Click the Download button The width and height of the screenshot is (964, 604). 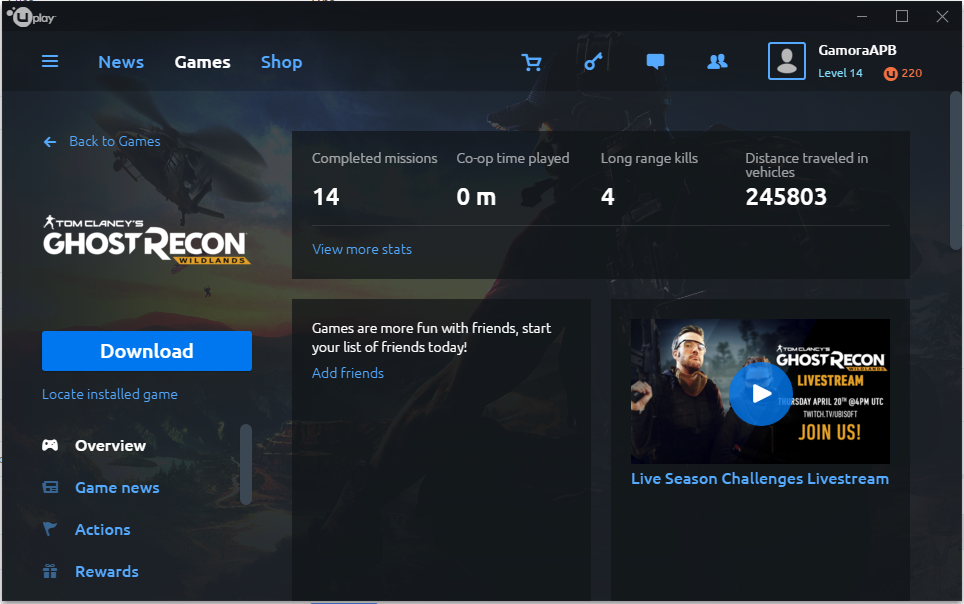147,351
